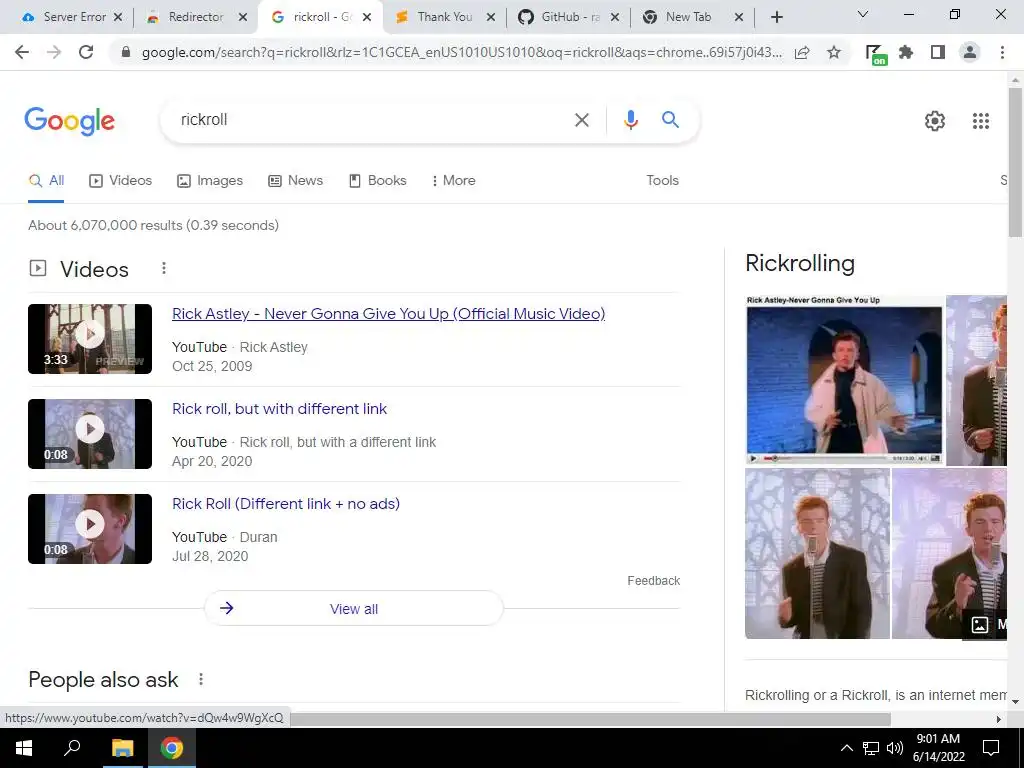Close the Redirector tab

click(x=243, y=18)
